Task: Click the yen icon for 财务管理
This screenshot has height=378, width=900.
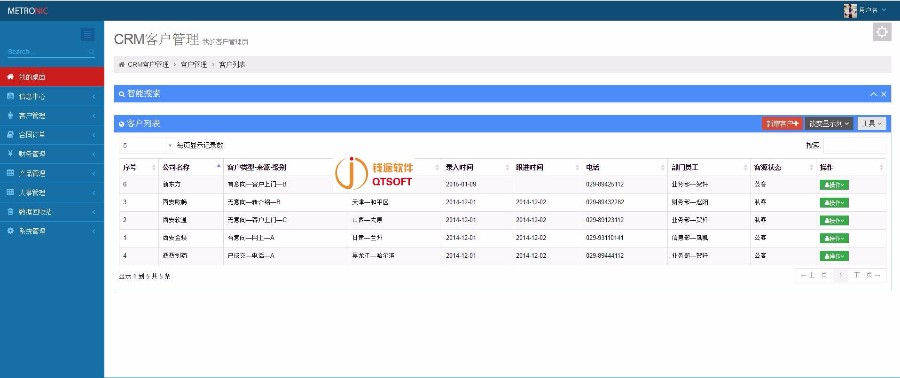Action: [x=10, y=154]
